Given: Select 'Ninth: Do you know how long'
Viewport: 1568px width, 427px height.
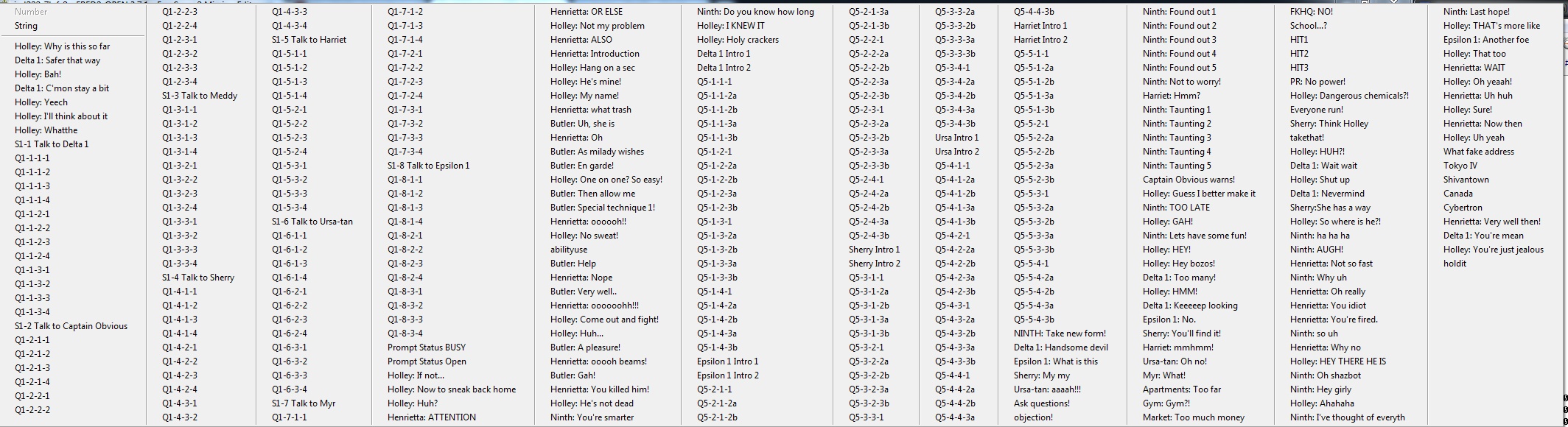Looking at the screenshot, I should click(755, 12).
